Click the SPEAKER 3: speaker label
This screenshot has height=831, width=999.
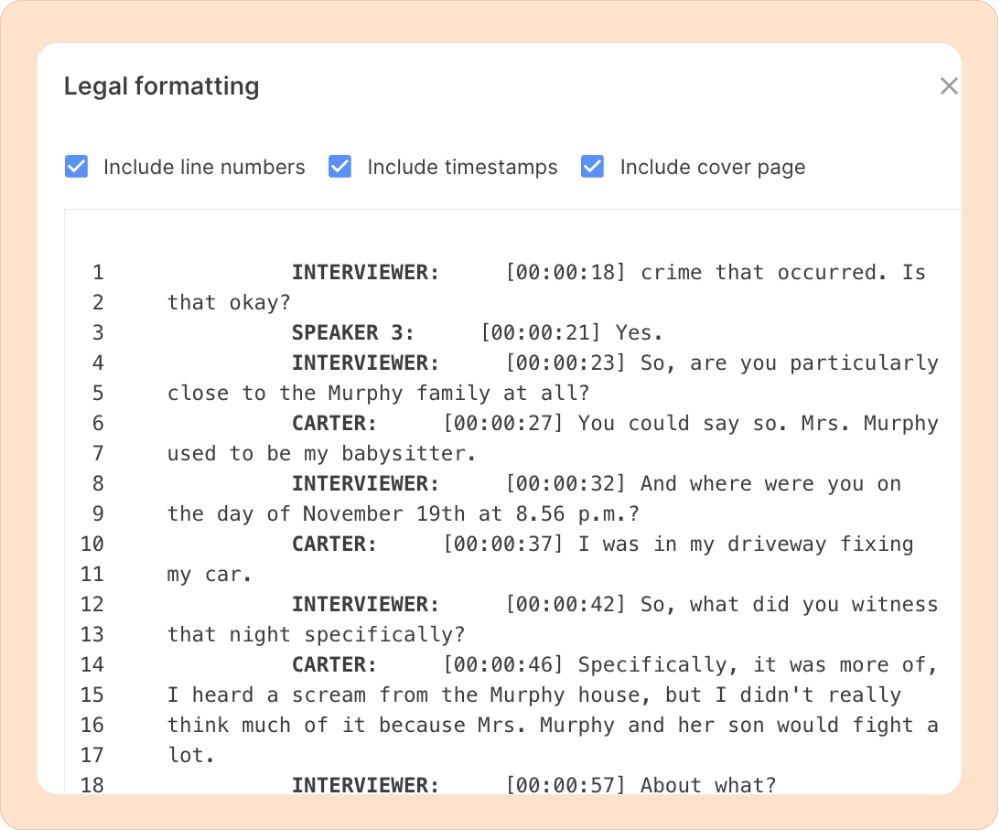353,333
